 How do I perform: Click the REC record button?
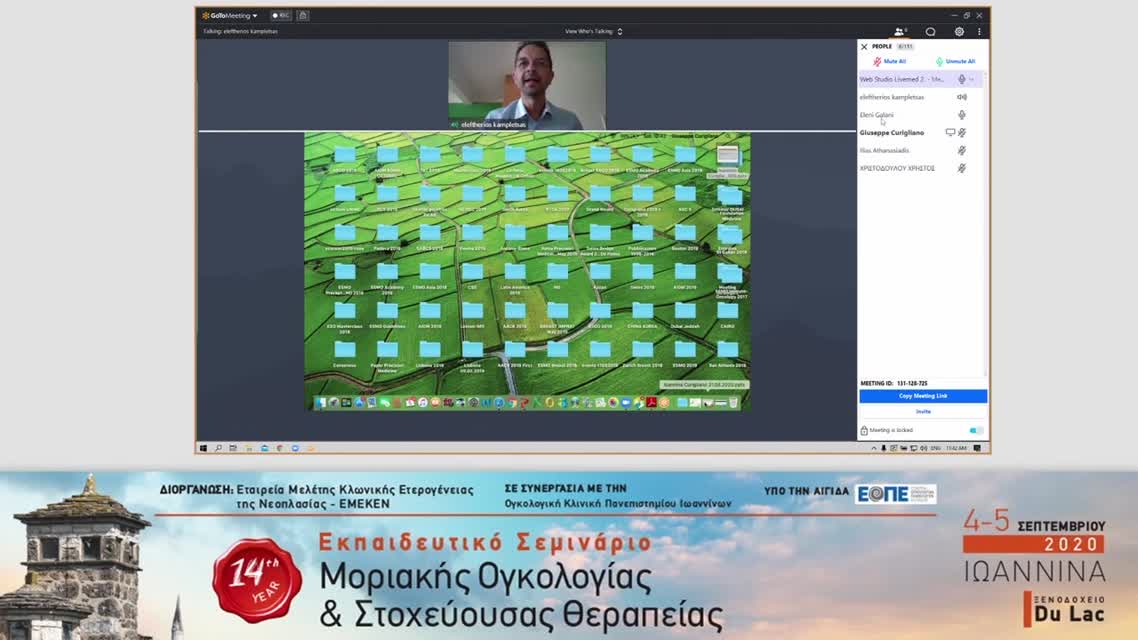coord(280,16)
